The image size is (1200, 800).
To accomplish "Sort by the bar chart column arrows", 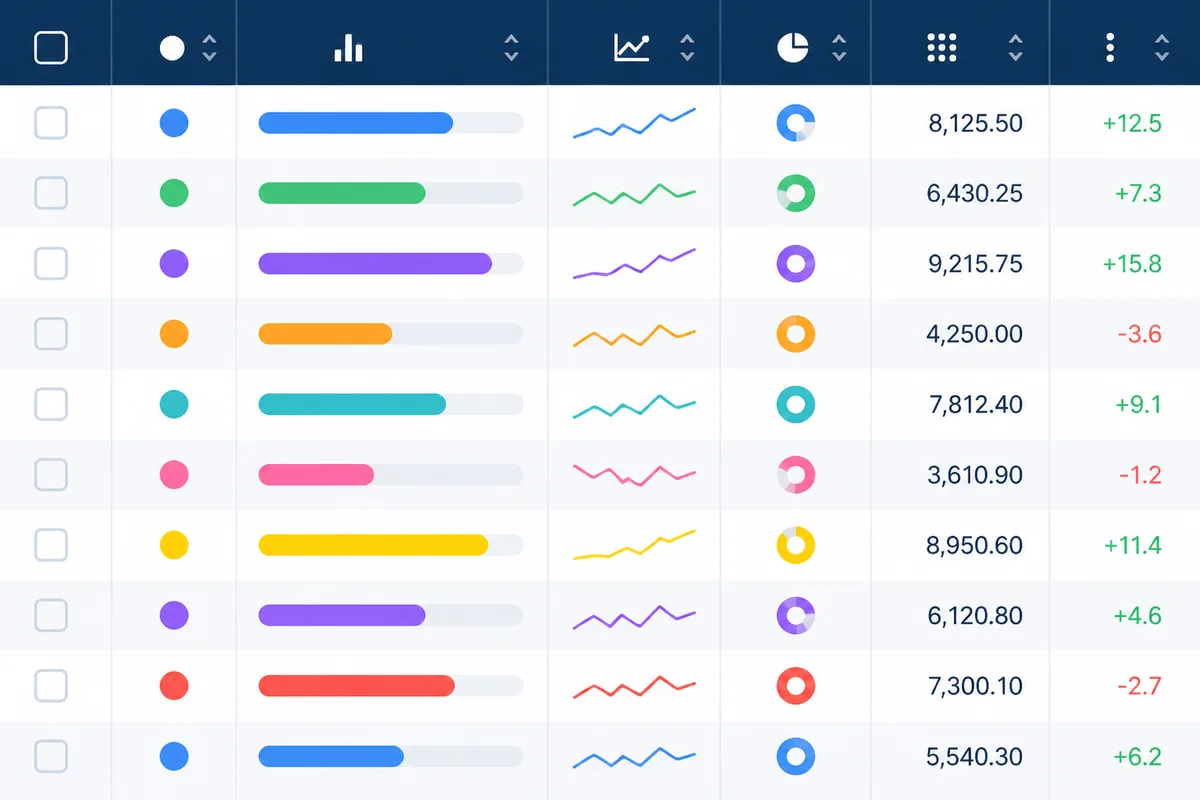I will 511,48.
